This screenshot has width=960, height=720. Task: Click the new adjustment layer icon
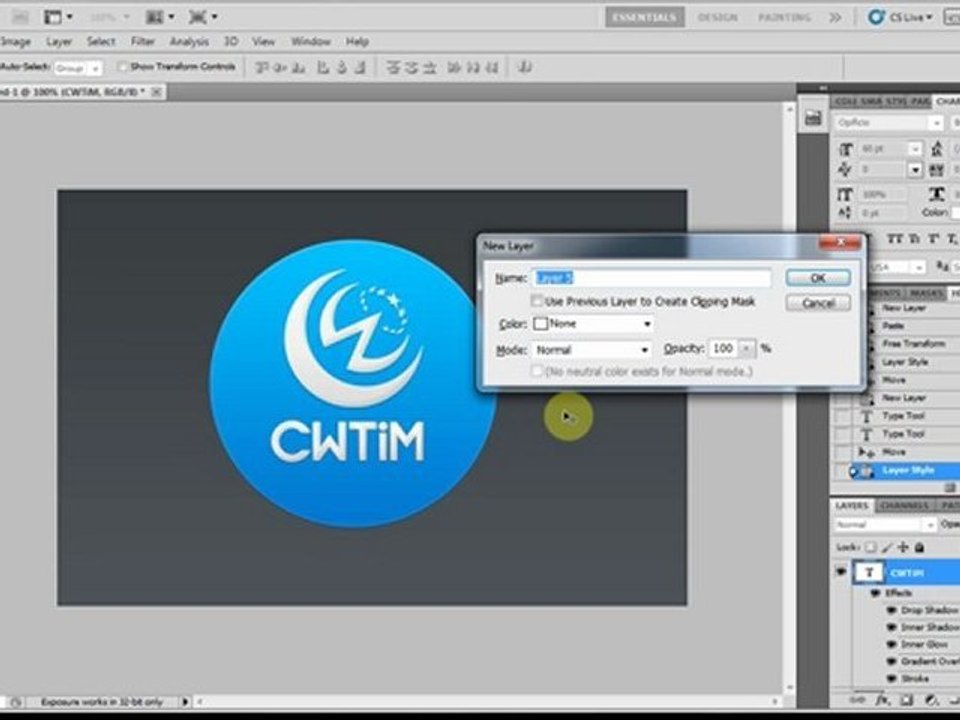click(x=931, y=699)
